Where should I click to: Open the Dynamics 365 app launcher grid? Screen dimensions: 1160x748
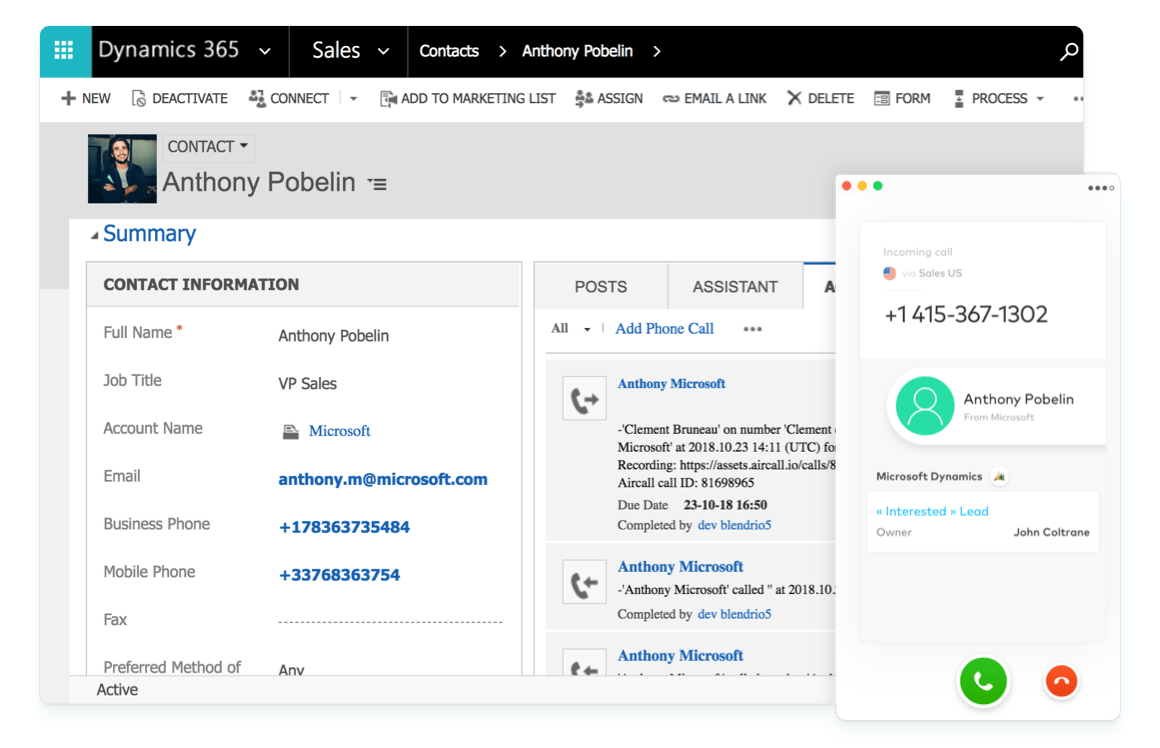(64, 50)
